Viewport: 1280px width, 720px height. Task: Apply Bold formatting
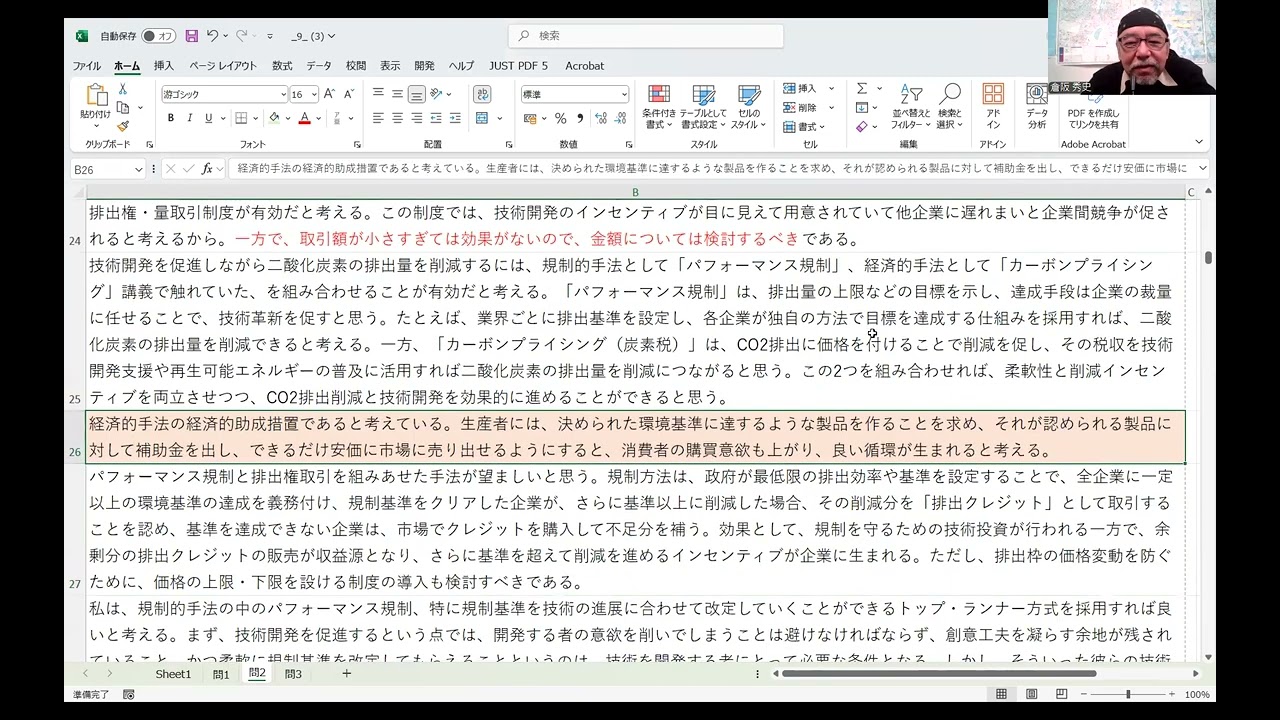point(171,118)
